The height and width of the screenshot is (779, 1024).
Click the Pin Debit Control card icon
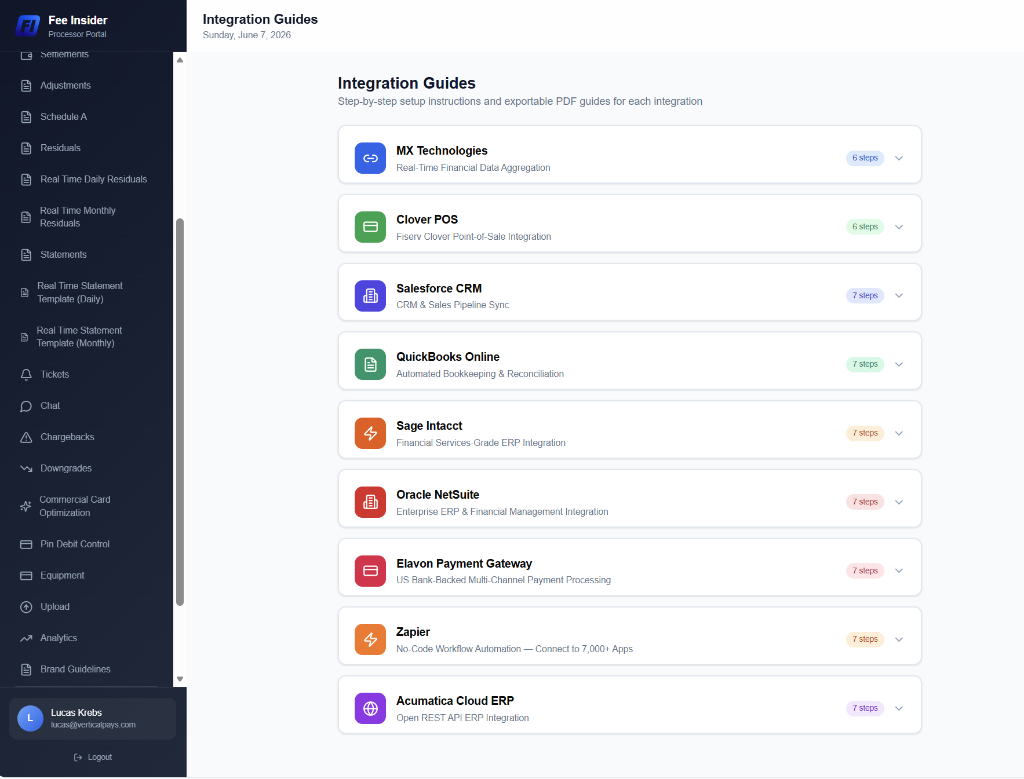point(26,545)
